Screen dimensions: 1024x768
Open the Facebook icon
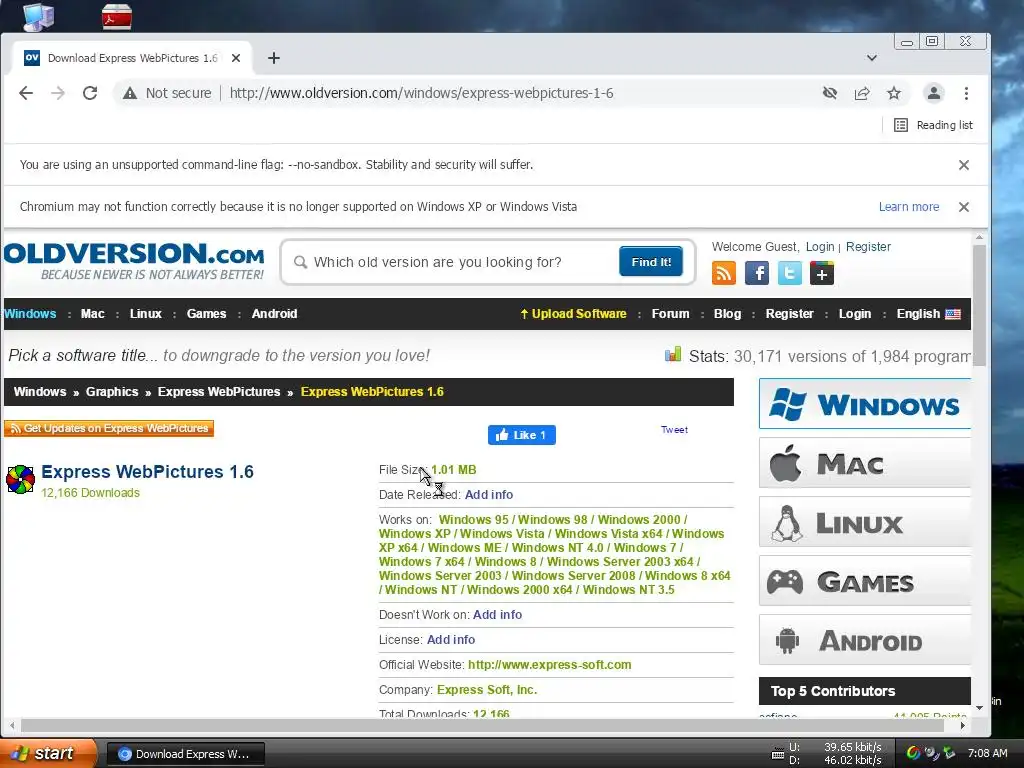click(756, 273)
